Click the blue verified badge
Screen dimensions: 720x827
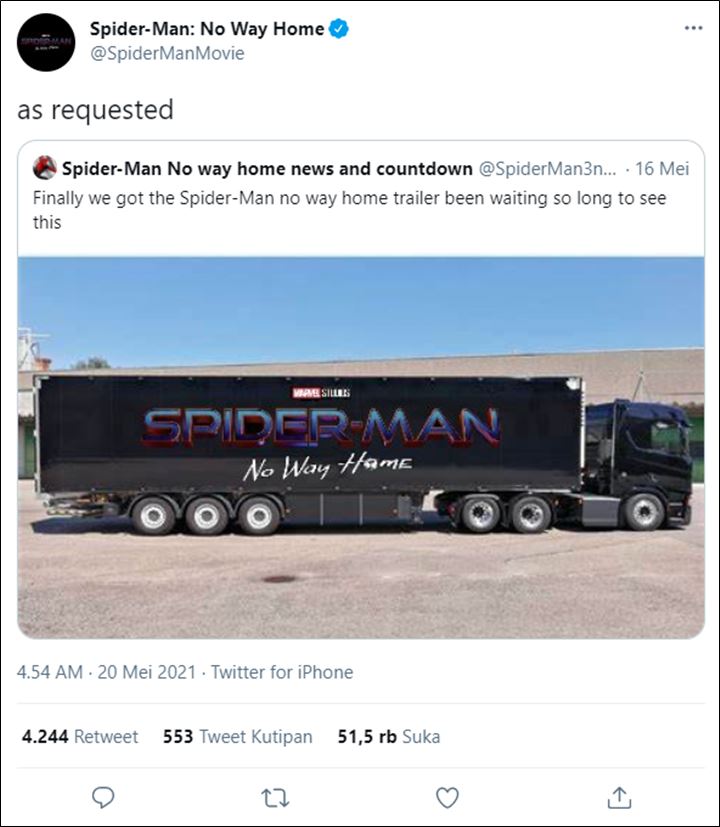point(339,28)
